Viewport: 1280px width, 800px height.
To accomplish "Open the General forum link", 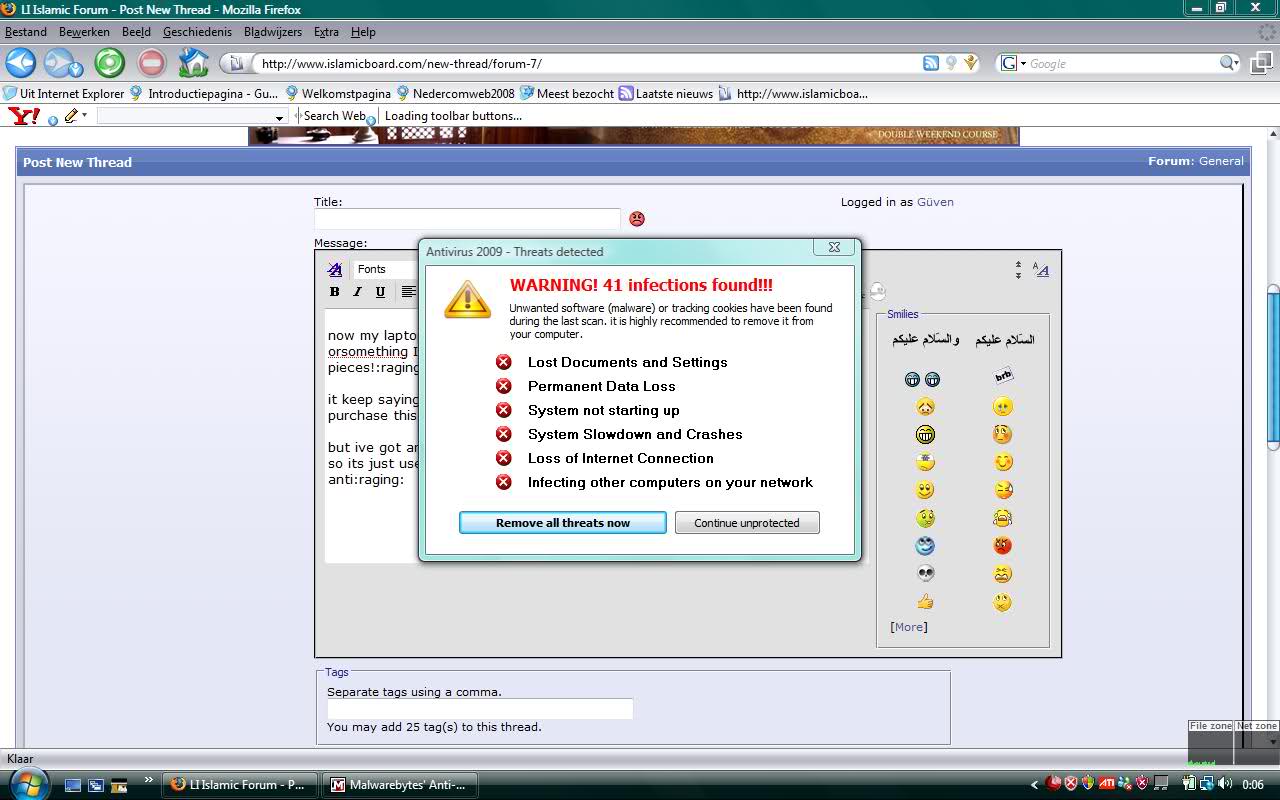I will point(1221,161).
